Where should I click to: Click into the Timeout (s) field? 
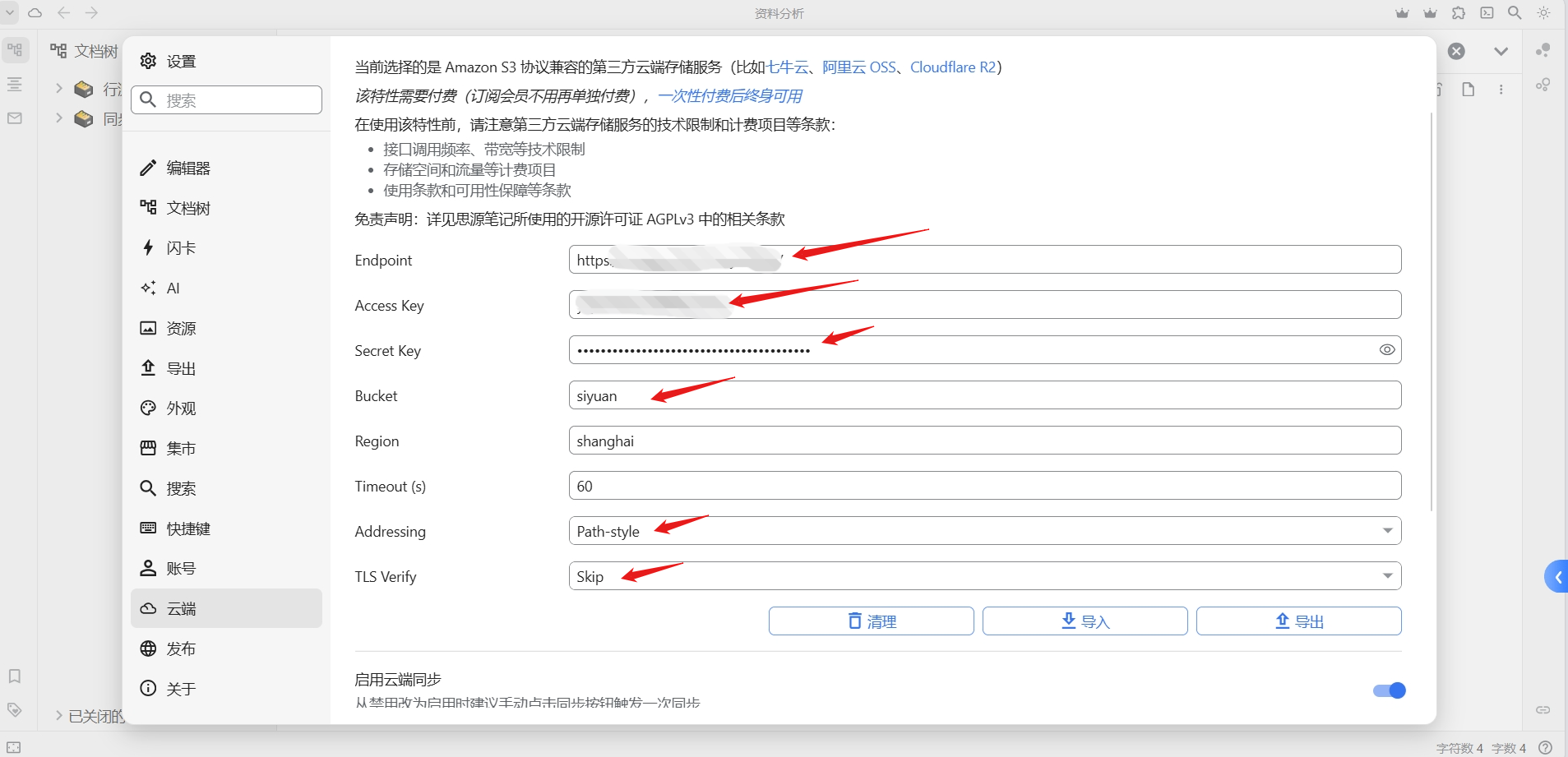tap(985, 486)
